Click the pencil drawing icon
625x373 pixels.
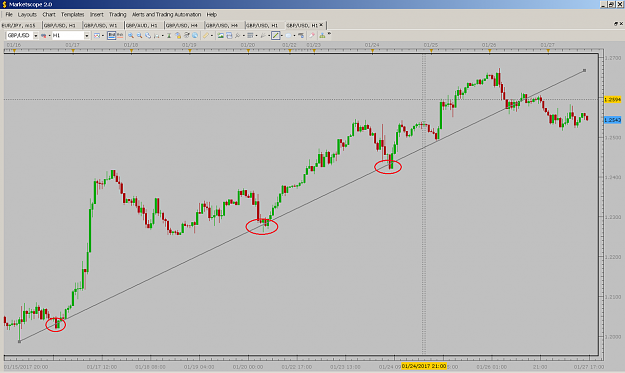coord(205,35)
